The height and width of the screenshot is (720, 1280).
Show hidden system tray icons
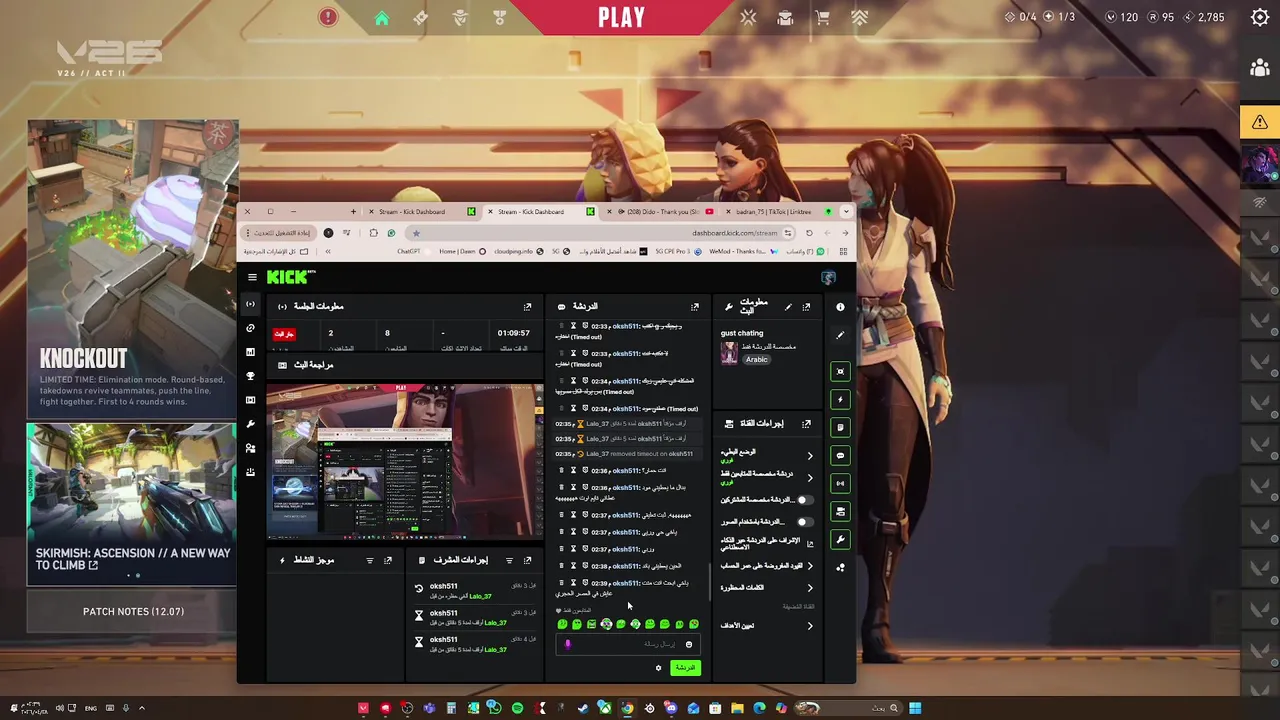141,708
